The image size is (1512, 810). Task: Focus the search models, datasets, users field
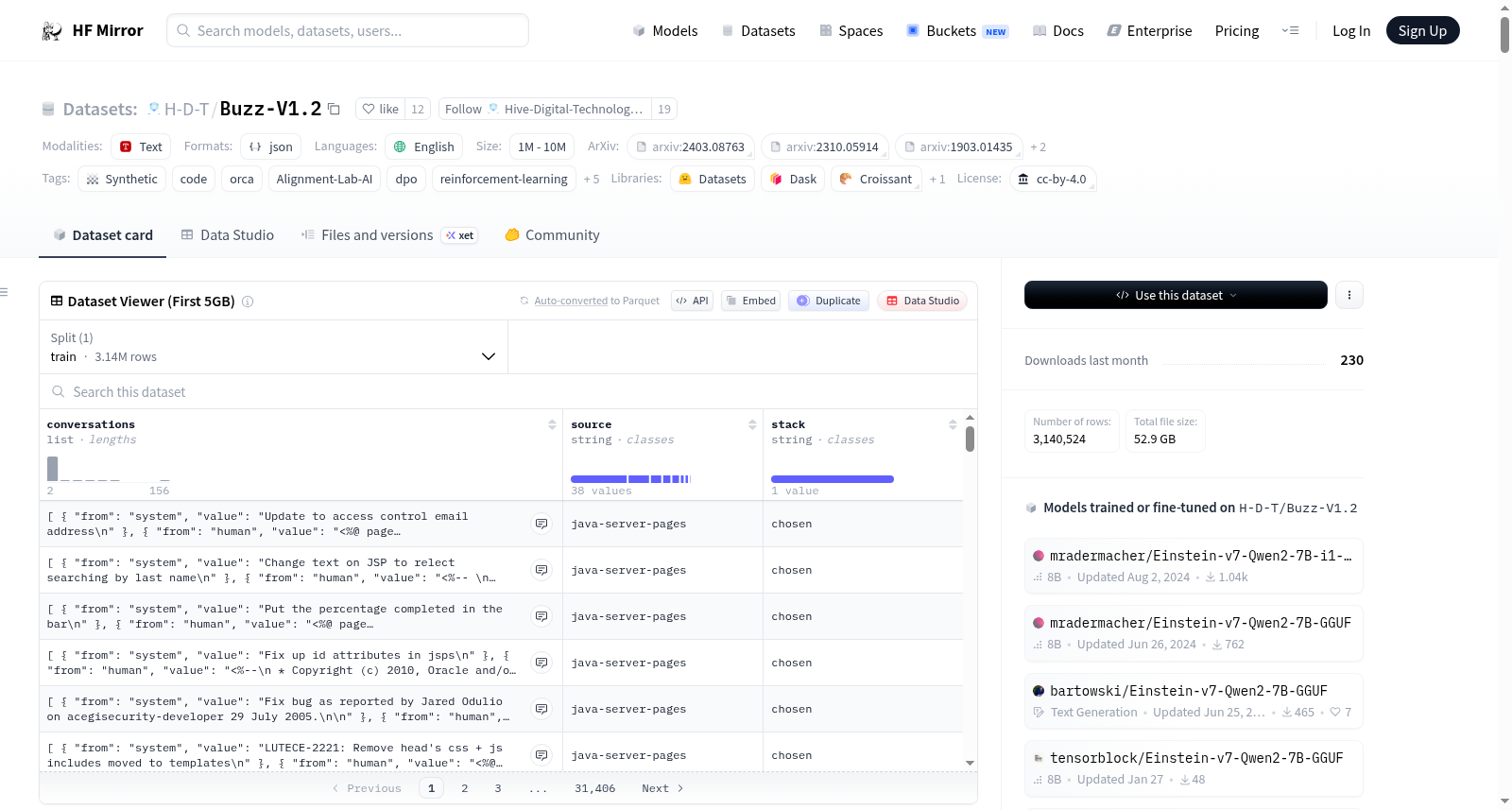[x=348, y=30]
